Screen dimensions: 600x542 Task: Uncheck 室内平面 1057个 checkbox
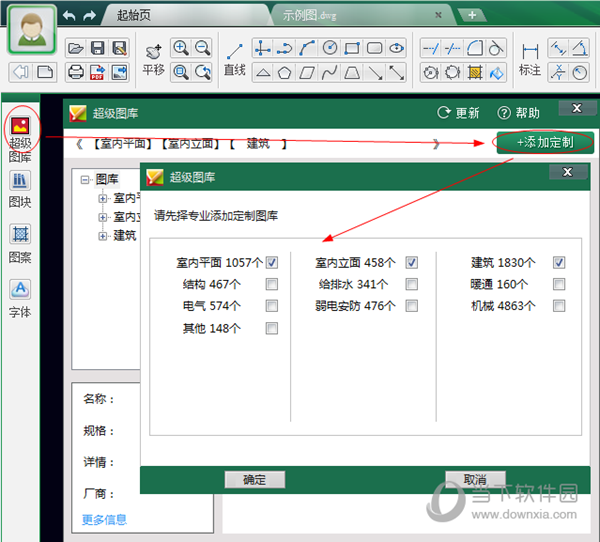point(272,263)
